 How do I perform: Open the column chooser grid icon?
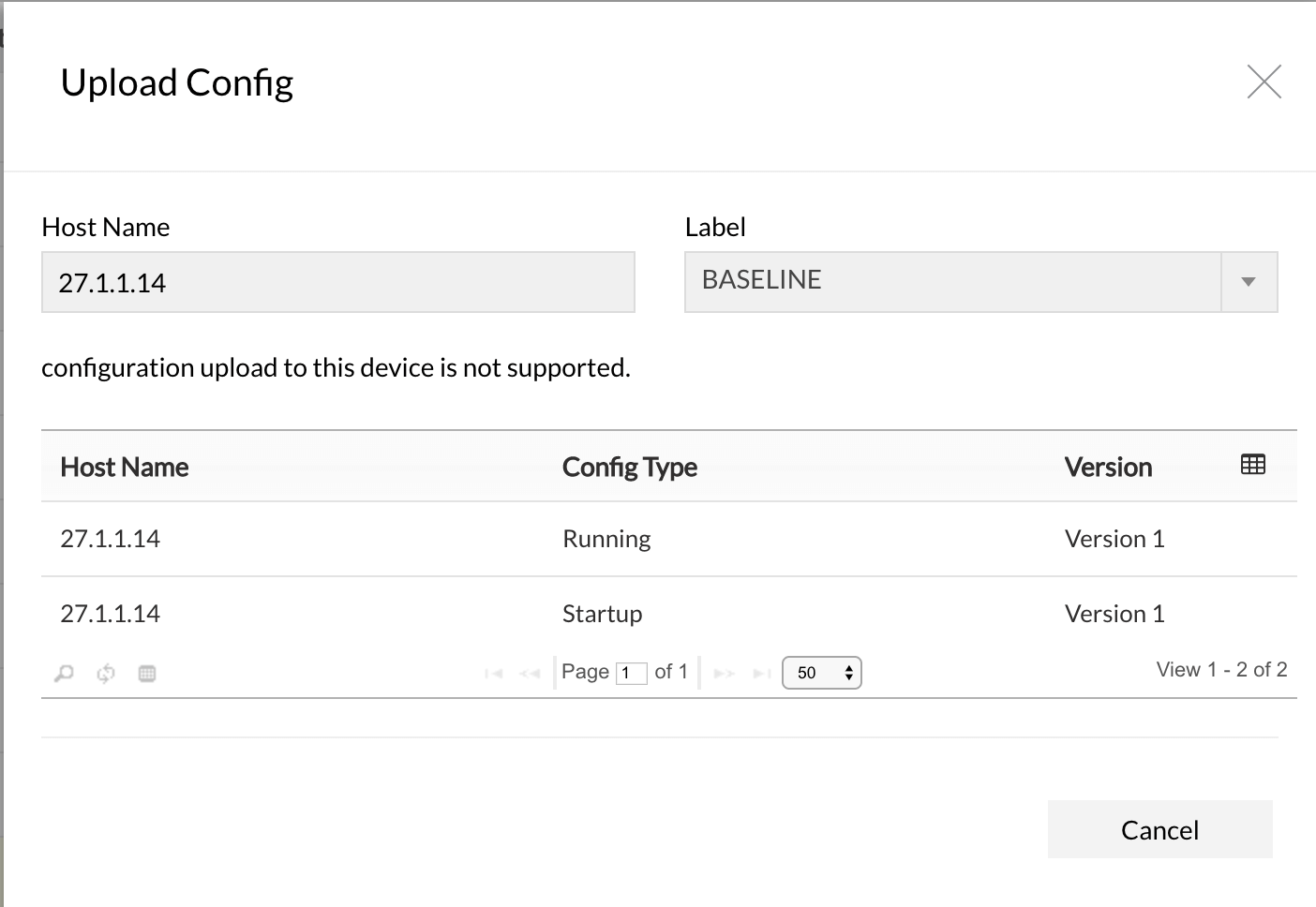[1251, 464]
